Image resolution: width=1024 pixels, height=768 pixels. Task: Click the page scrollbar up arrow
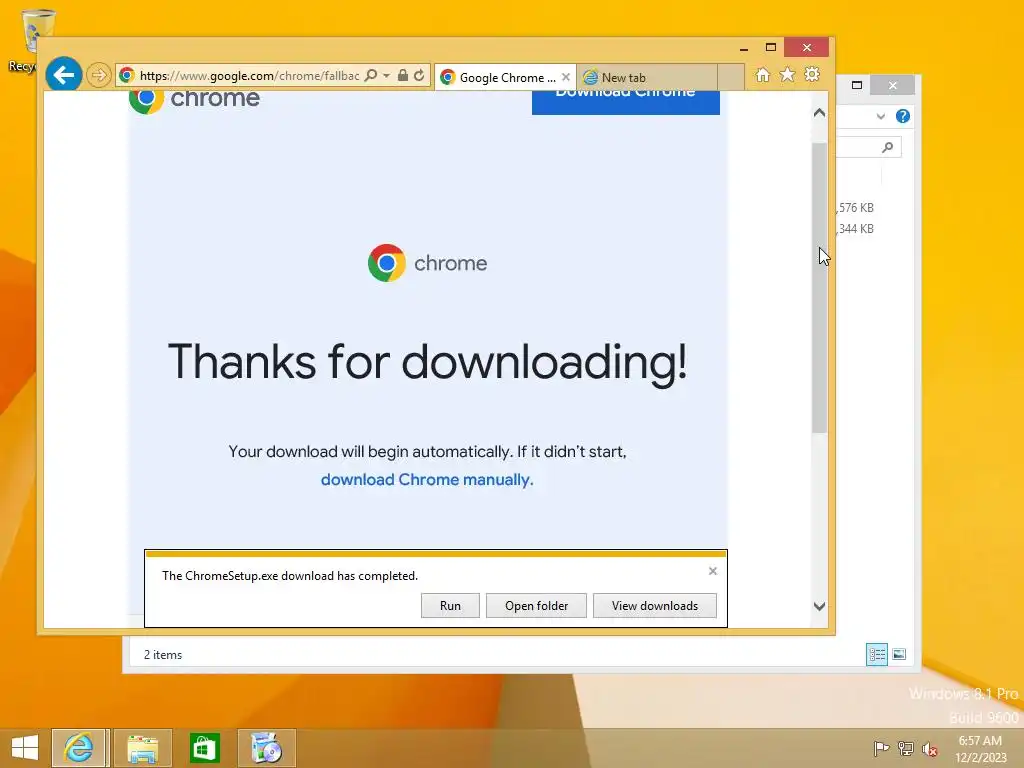(820, 113)
